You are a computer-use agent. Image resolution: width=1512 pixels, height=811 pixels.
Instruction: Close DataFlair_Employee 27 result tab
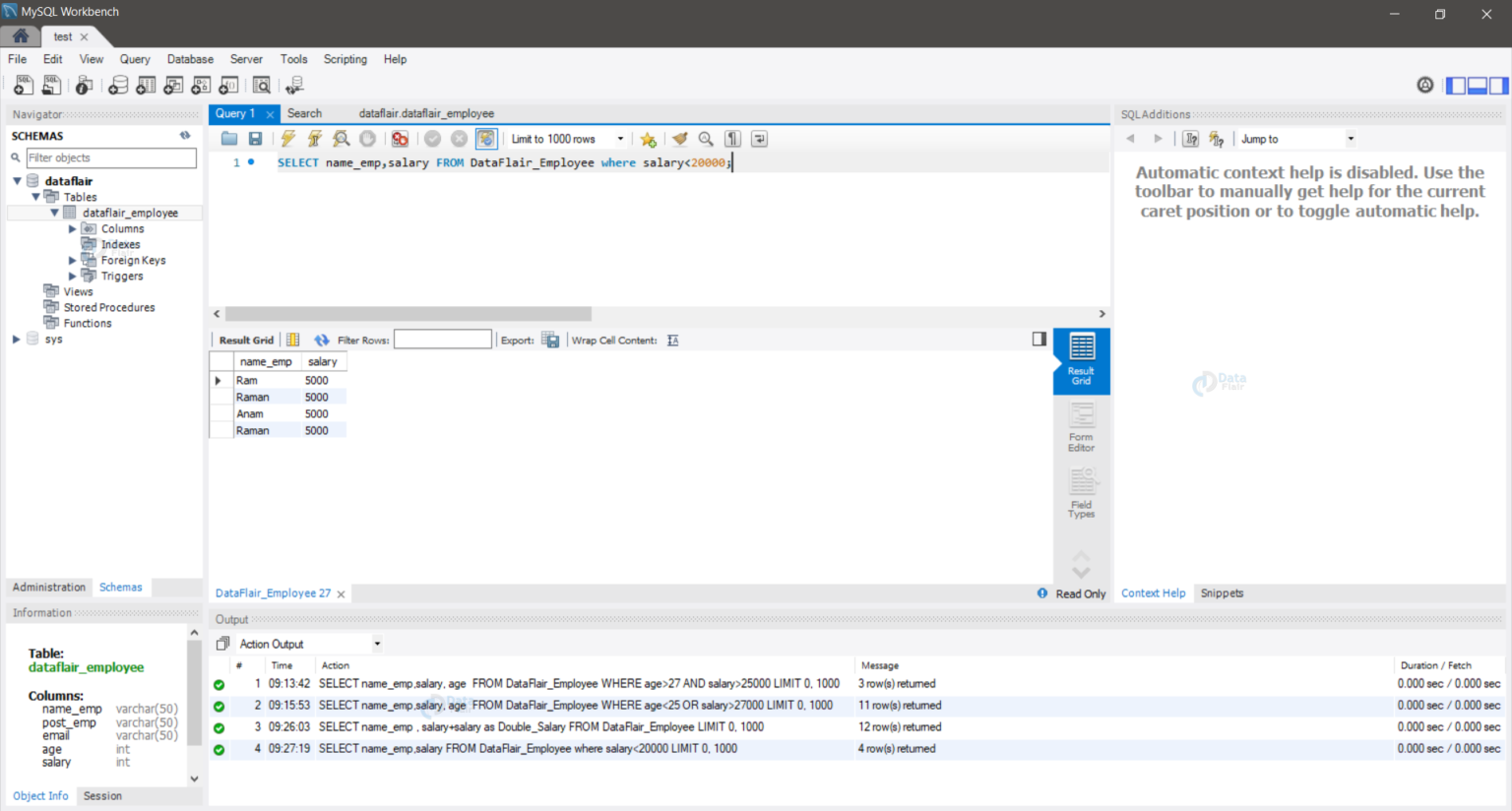[x=341, y=593]
